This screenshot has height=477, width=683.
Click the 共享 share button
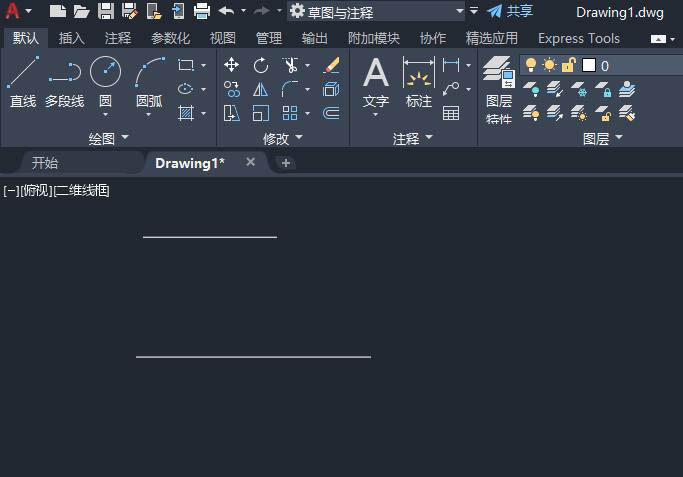[510, 11]
